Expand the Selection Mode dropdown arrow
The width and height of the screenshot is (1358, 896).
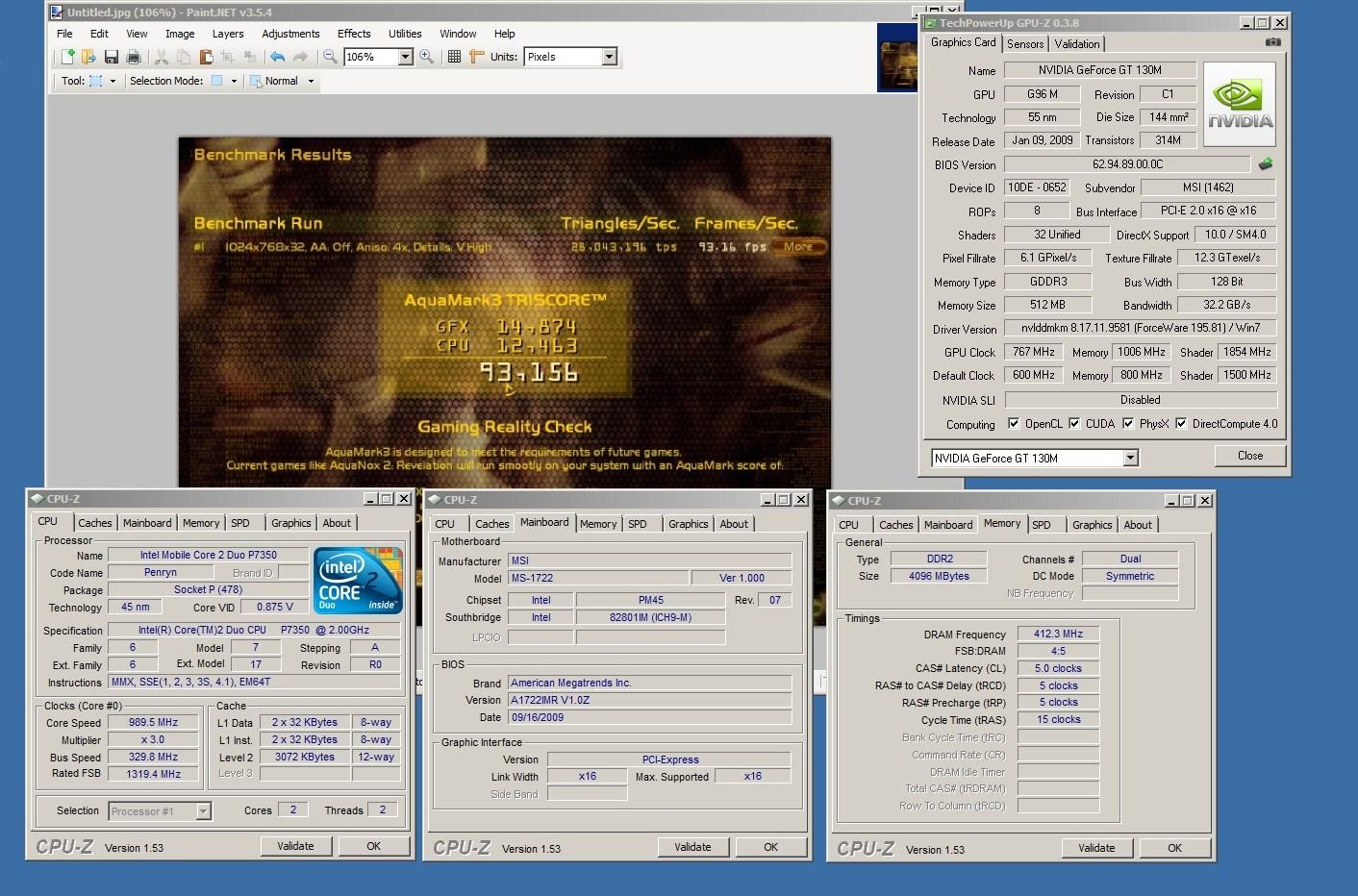click(x=234, y=81)
